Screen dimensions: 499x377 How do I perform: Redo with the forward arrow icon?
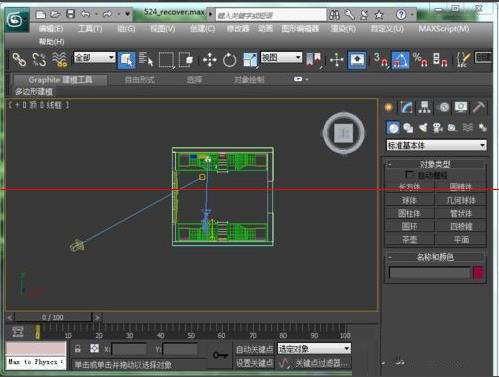[108, 14]
